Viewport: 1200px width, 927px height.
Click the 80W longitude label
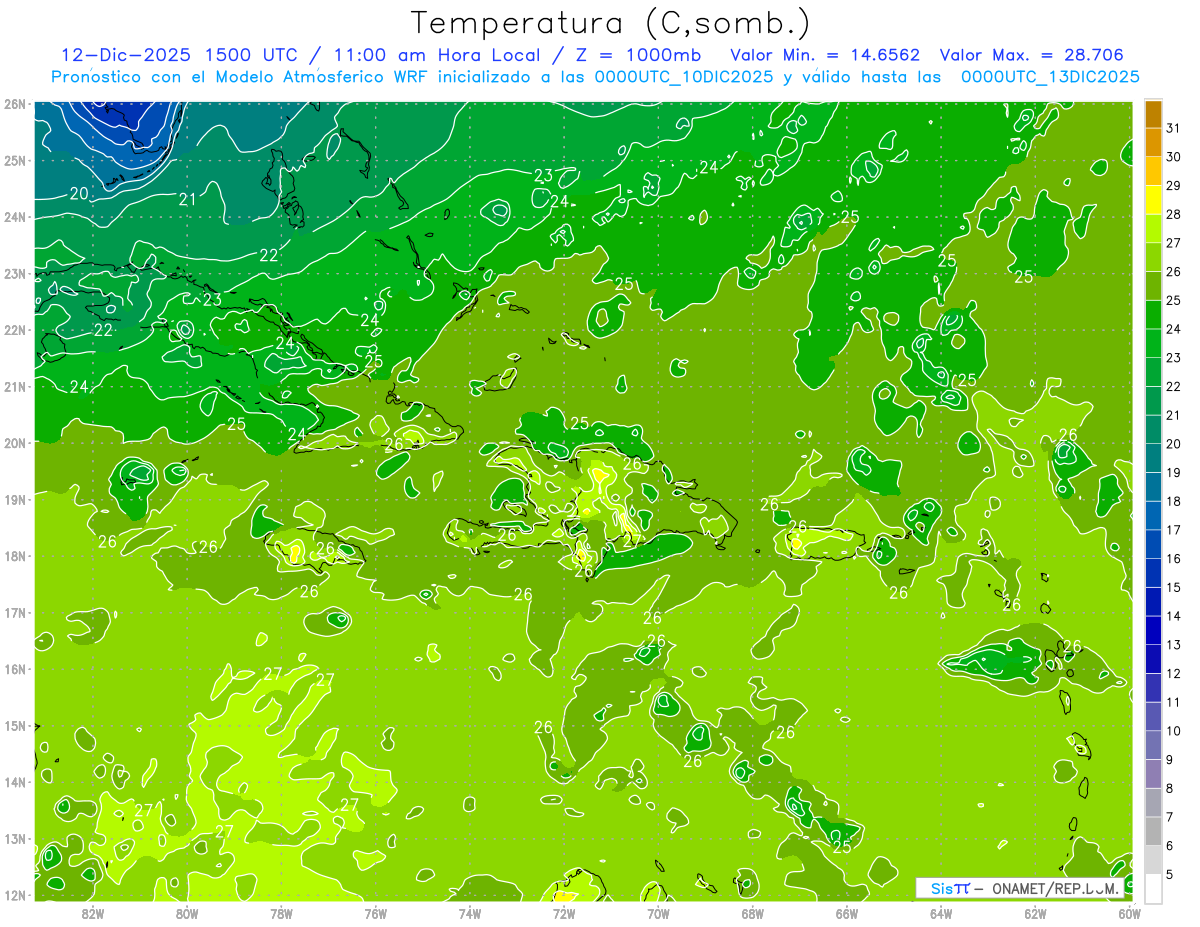[187, 914]
